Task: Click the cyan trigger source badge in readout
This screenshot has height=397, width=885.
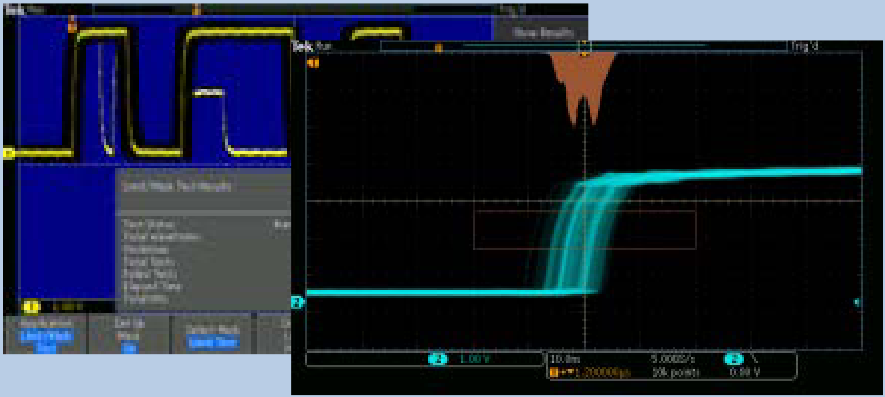Action: (734, 359)
